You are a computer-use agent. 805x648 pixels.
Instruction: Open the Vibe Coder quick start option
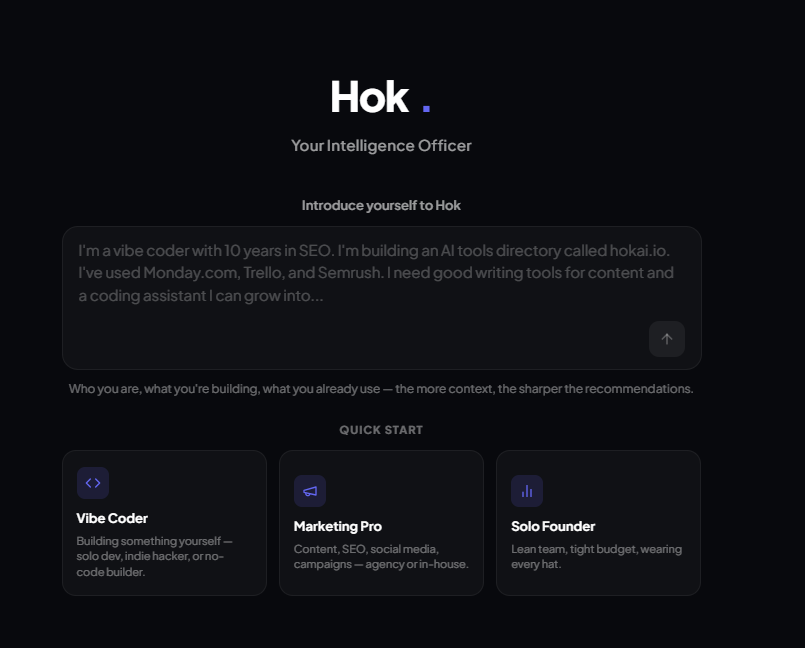(164, 523)
